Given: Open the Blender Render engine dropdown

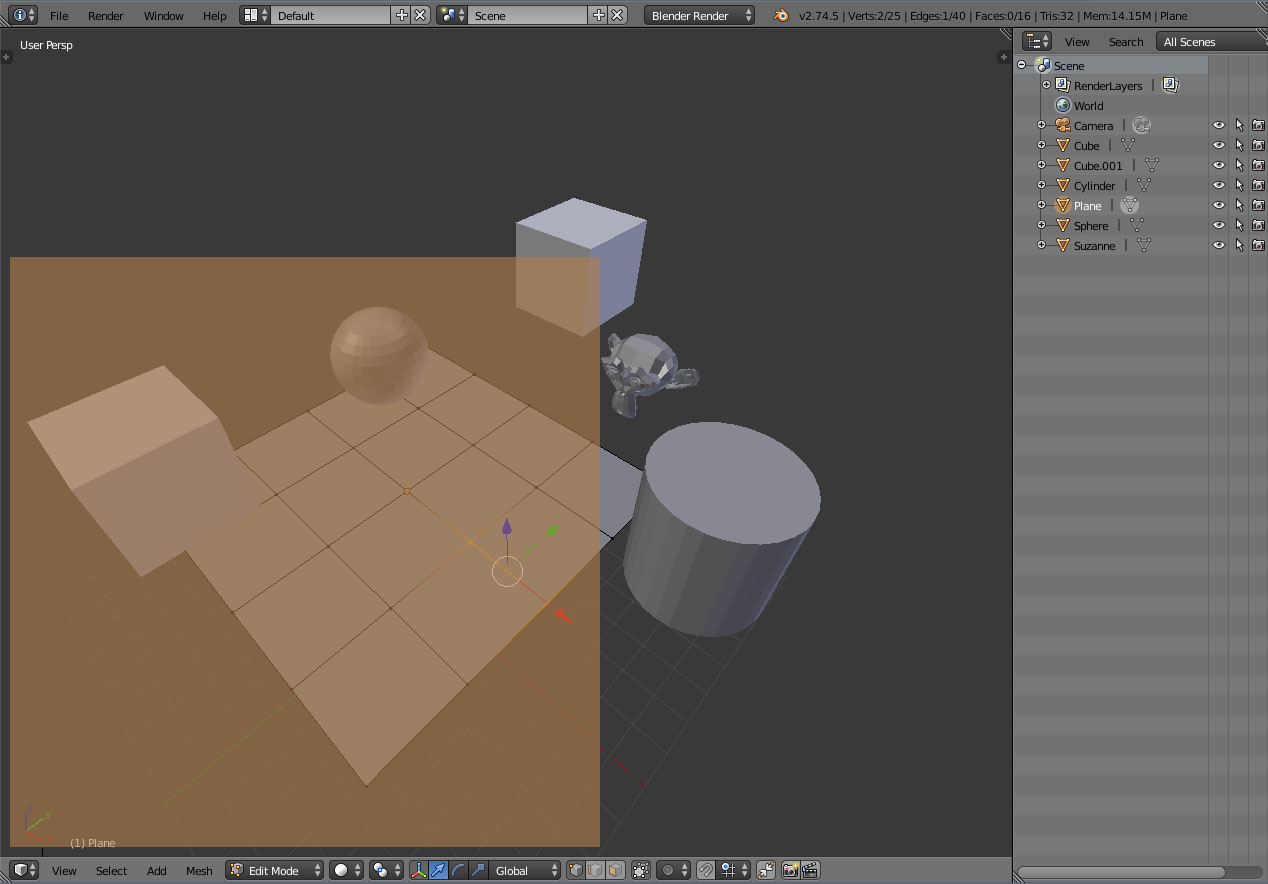Looking at the screenshot, I should click(697, 15).
